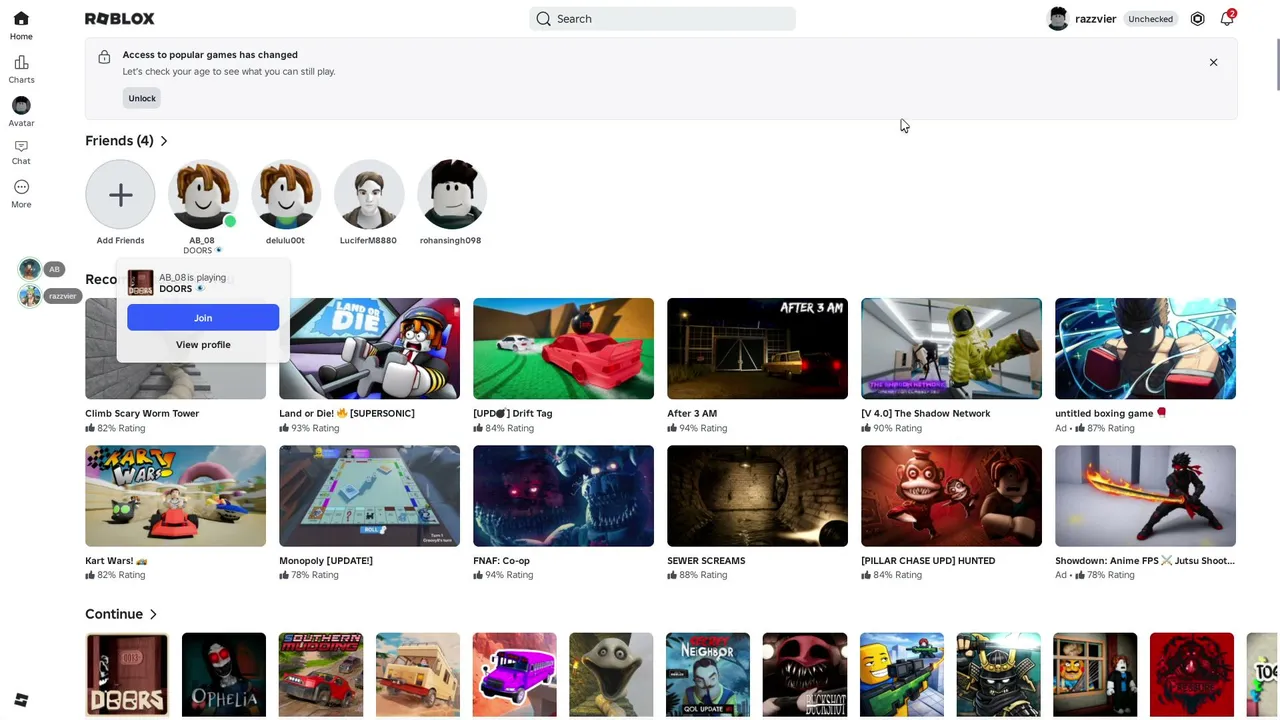This screenshot has width=1280, height=720.
Task: Open SEWER SCREAMS game thumbnail
Action: [757, 496]
